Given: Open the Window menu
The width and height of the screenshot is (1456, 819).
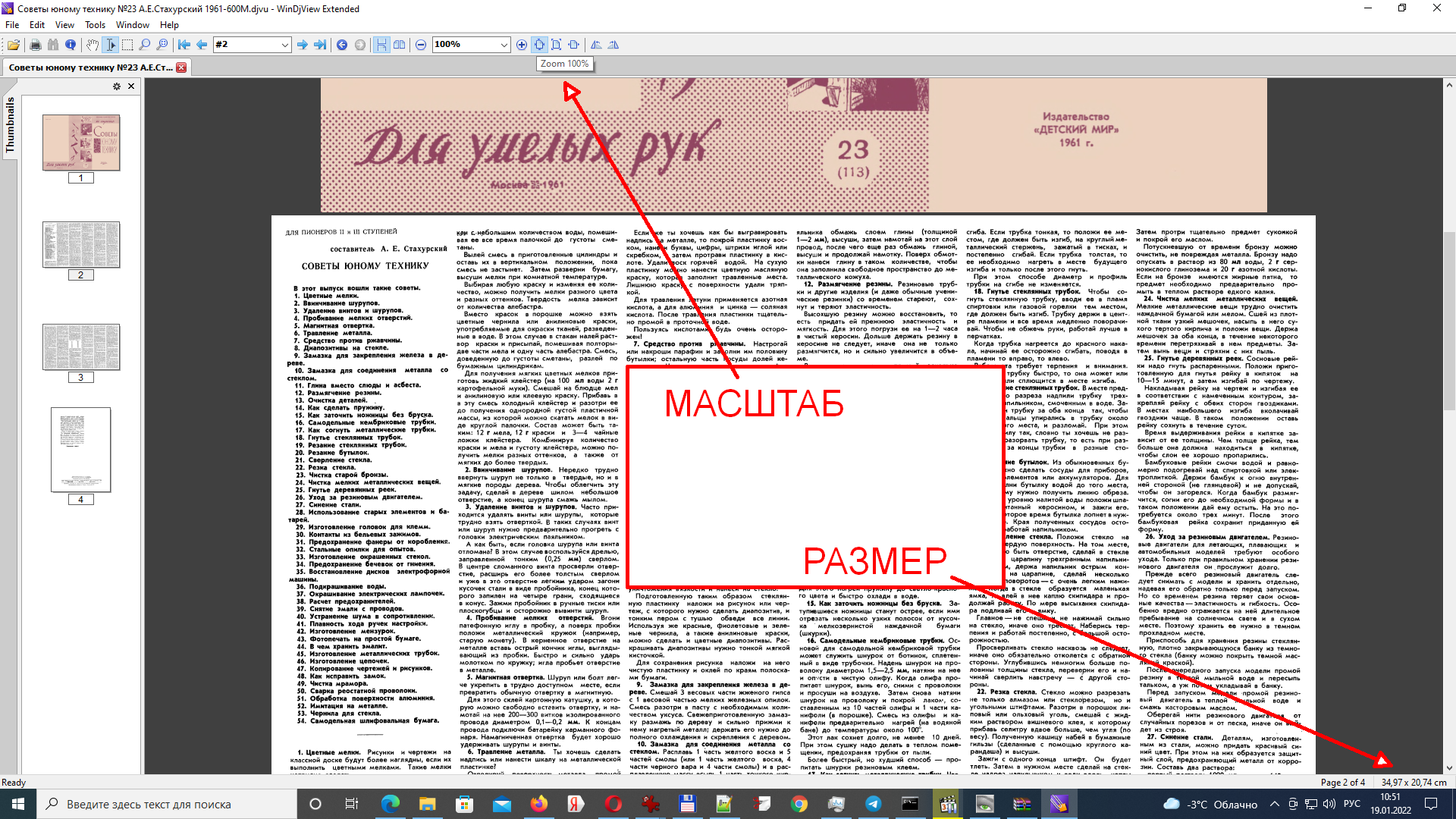Looking at the screenshot, I should [x=133, y=25].
